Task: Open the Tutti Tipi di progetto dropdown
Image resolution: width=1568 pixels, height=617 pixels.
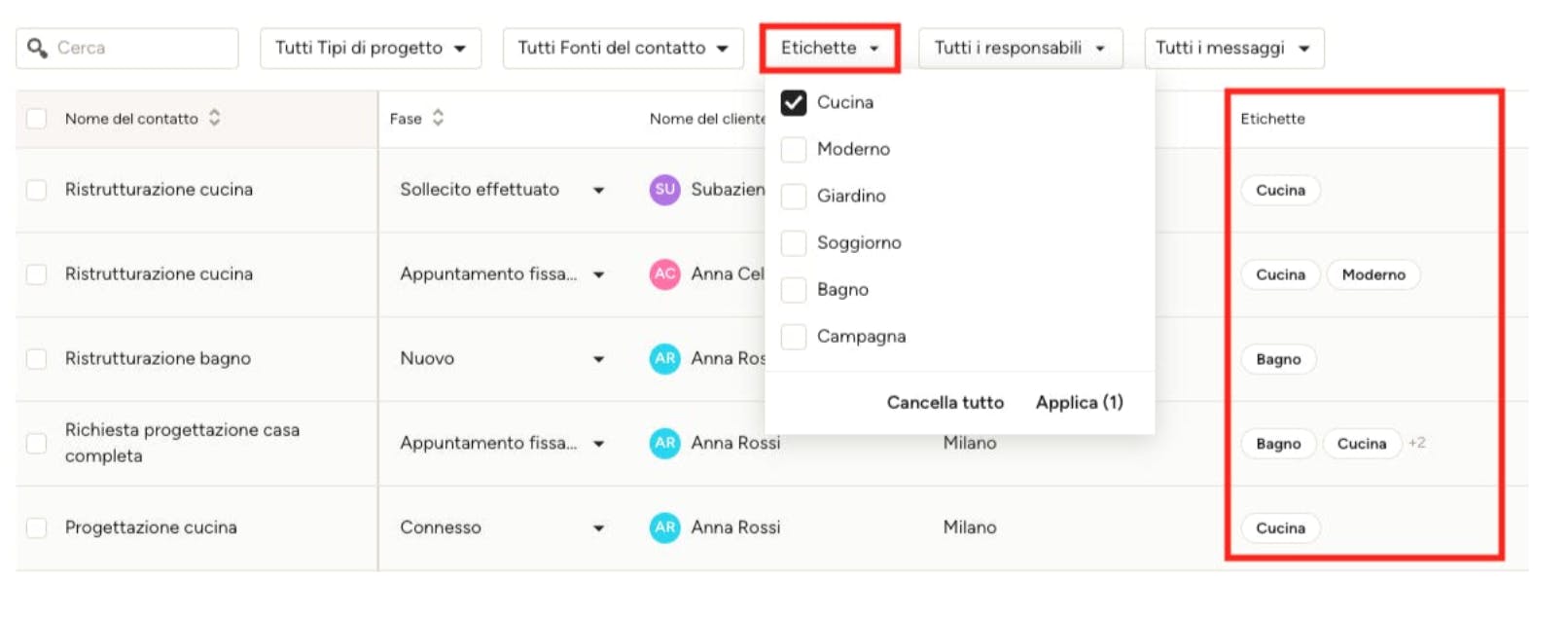Action: [371, 48]
